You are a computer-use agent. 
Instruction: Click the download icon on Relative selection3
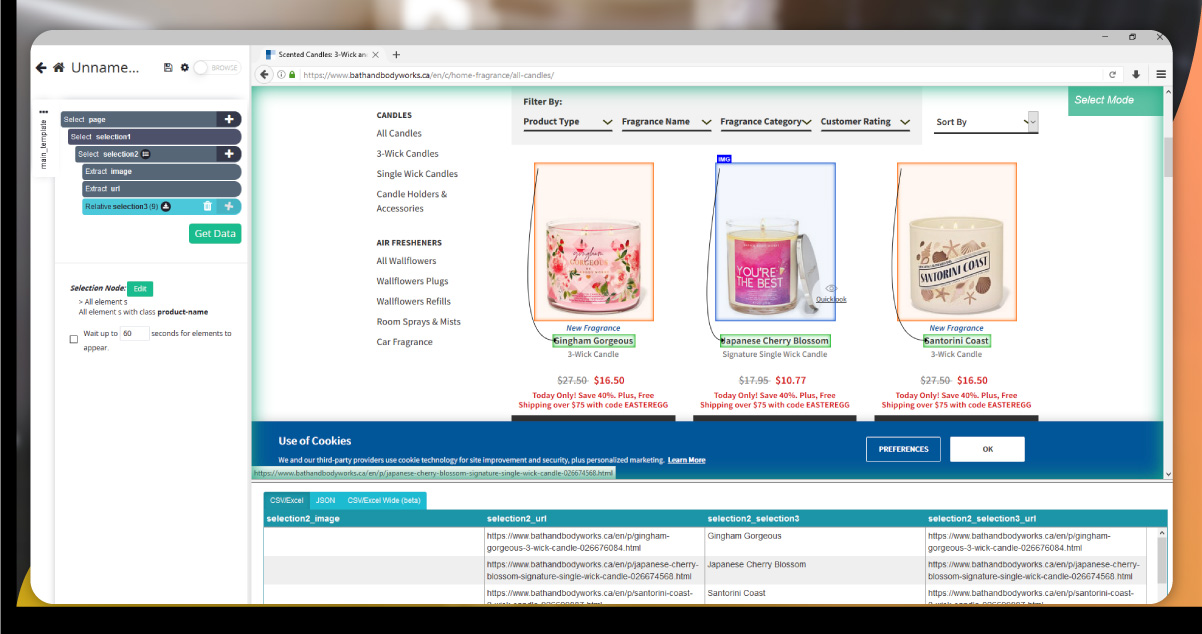coord(166,206)
